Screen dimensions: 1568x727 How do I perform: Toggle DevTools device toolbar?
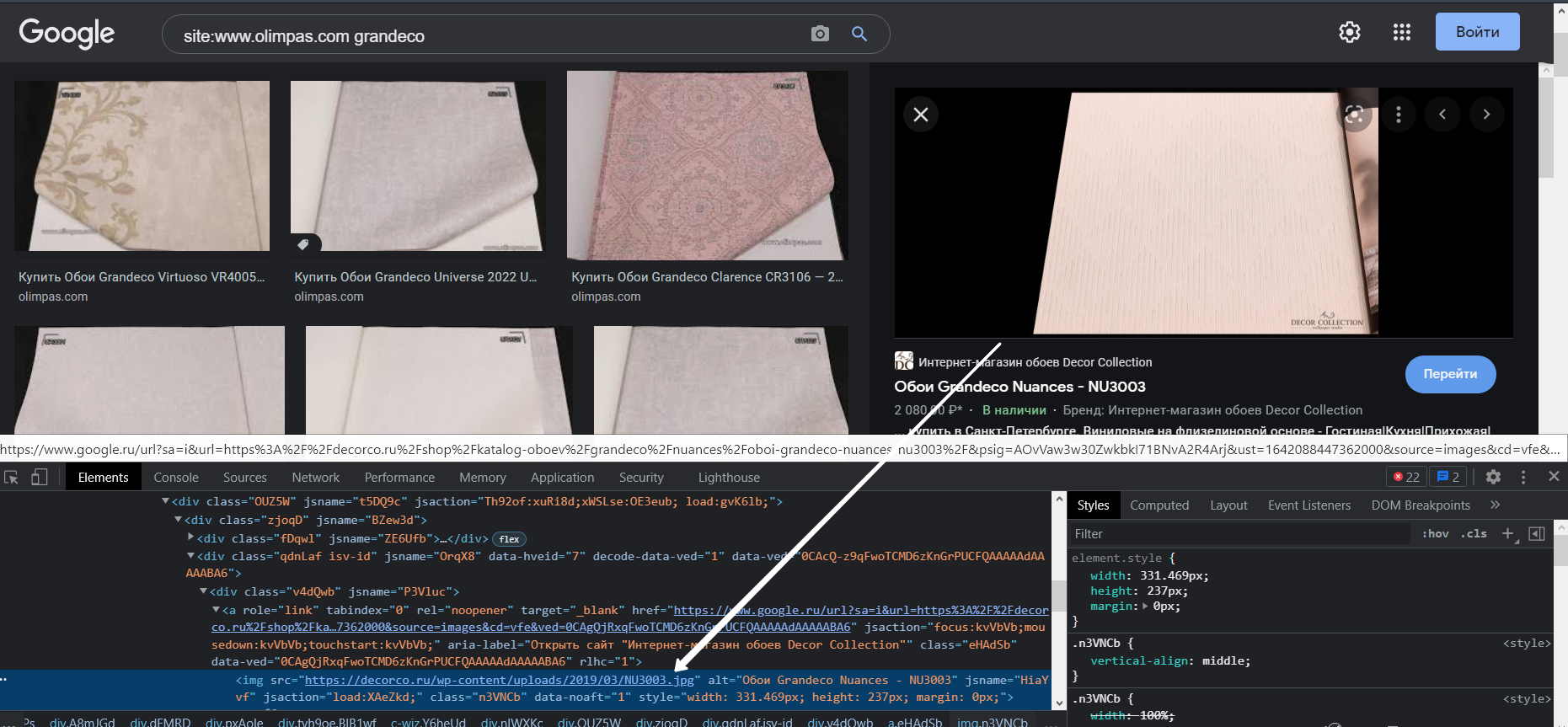pos(39,477)
